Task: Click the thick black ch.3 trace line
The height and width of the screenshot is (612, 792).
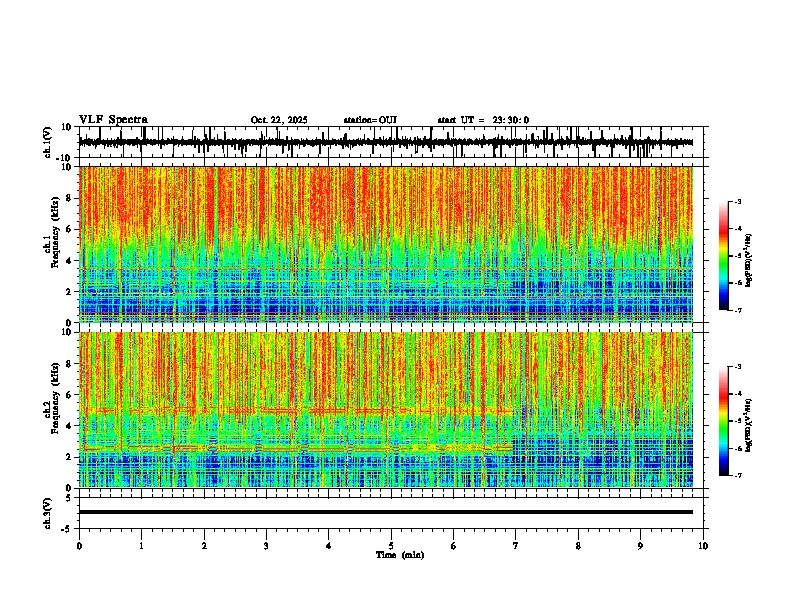Action: [x=386, y=512]
